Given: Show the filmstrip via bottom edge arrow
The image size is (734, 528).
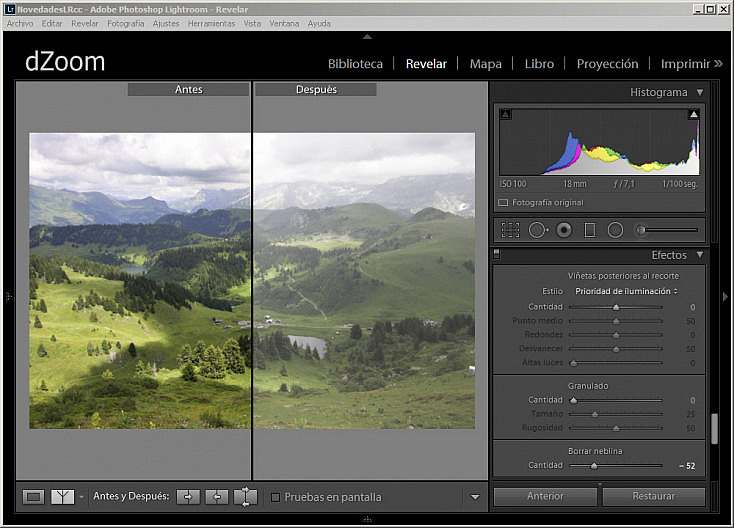Looking at the screenshot, I should (367, 519).
